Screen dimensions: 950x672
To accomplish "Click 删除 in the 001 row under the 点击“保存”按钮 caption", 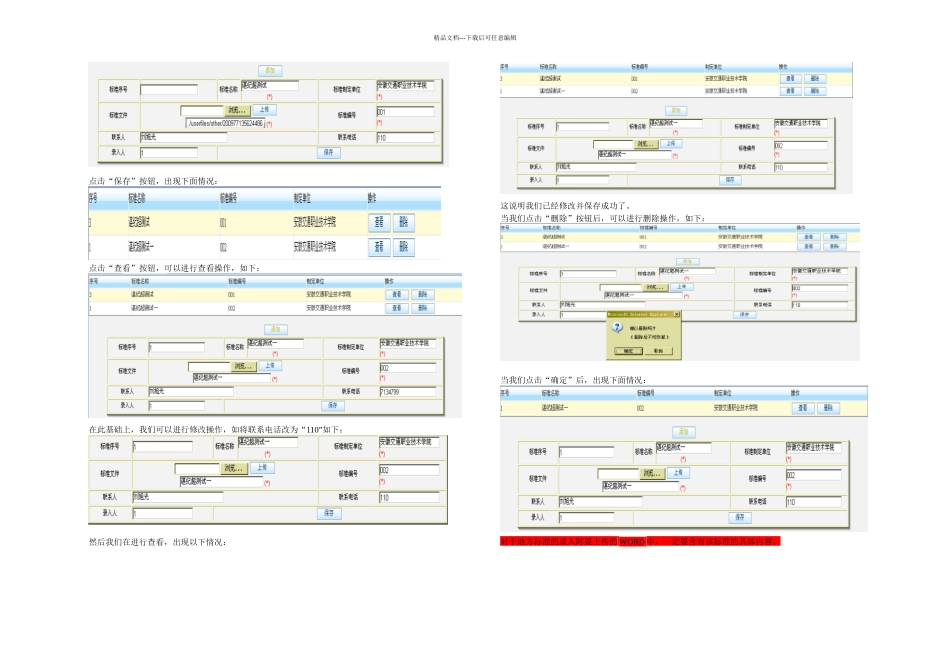I will pos(404,222).
